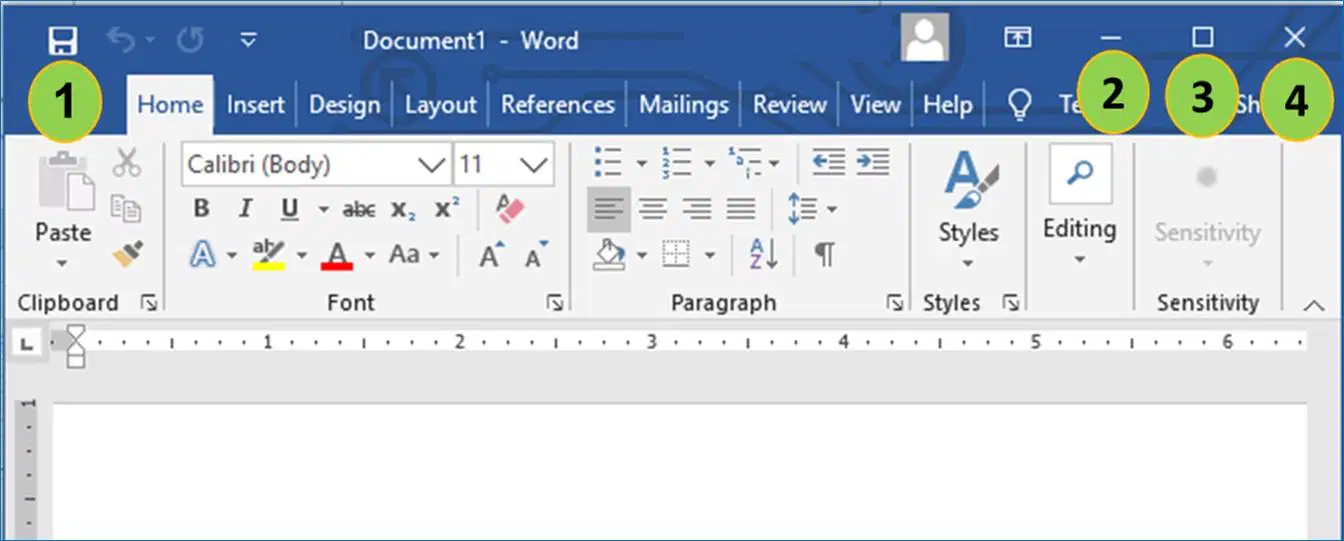Viewport: 1344px width, 541px height.
Task: Undo the last action
Action: tap(121, 40)
